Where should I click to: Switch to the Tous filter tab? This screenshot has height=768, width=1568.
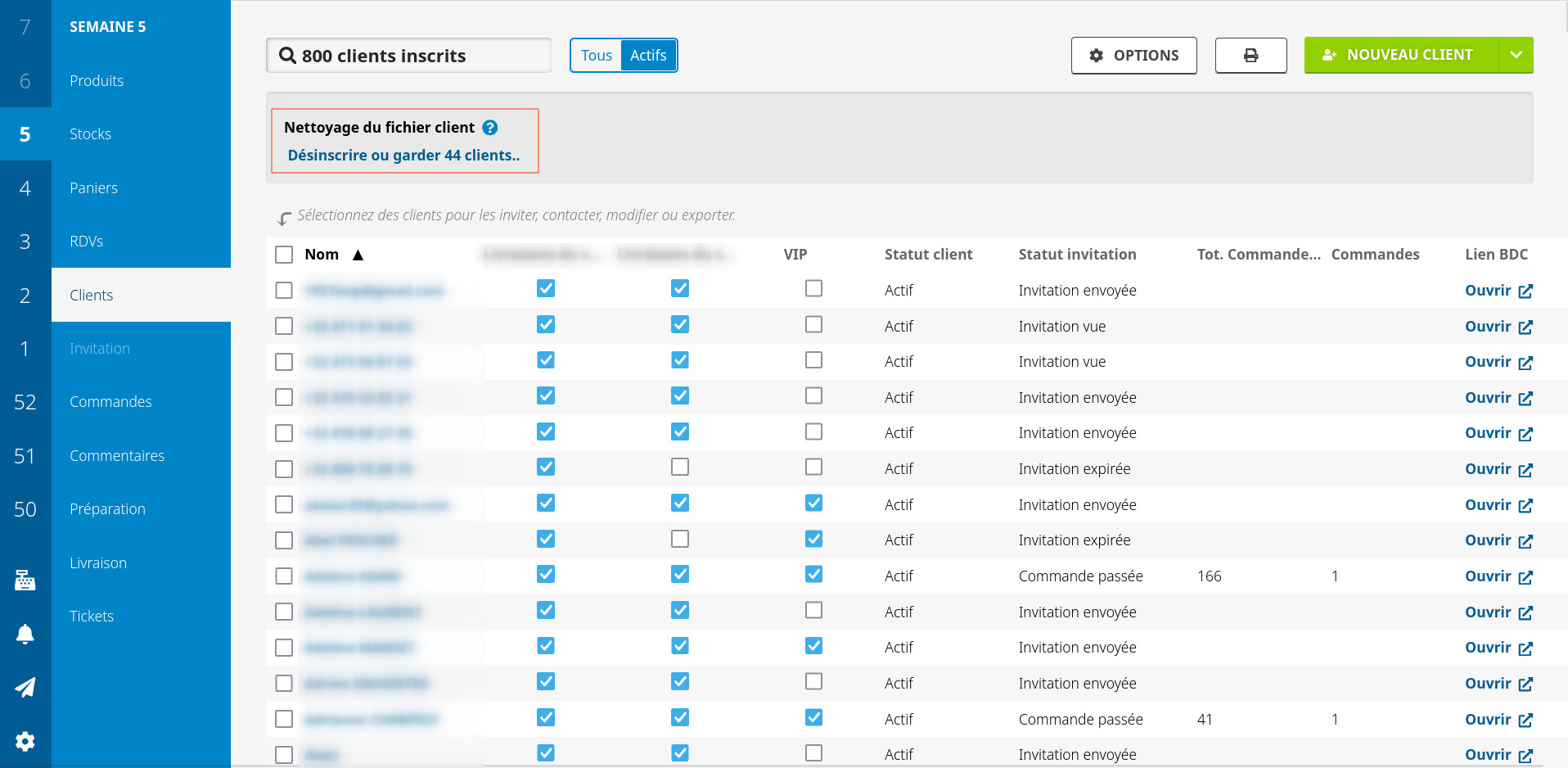596,56
